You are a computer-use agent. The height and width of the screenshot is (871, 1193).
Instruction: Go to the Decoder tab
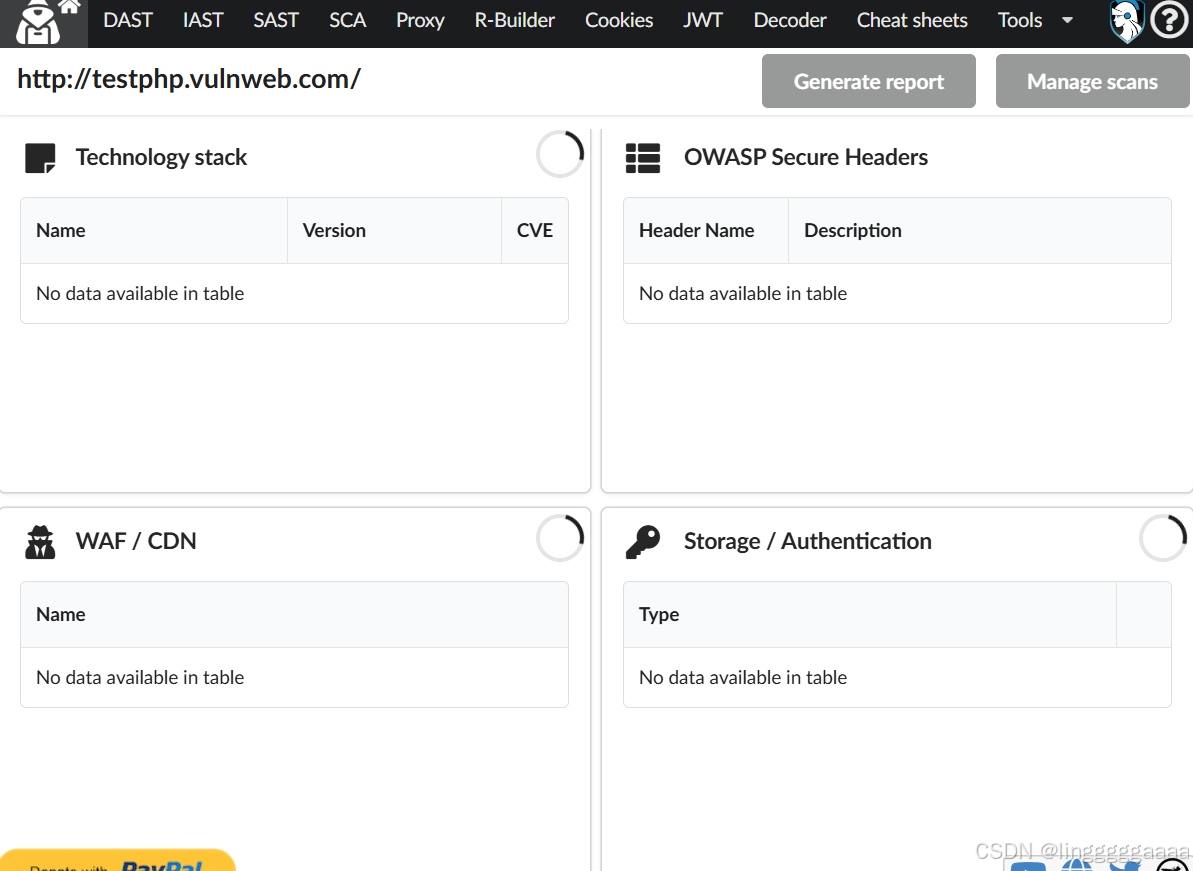point(790,21)
